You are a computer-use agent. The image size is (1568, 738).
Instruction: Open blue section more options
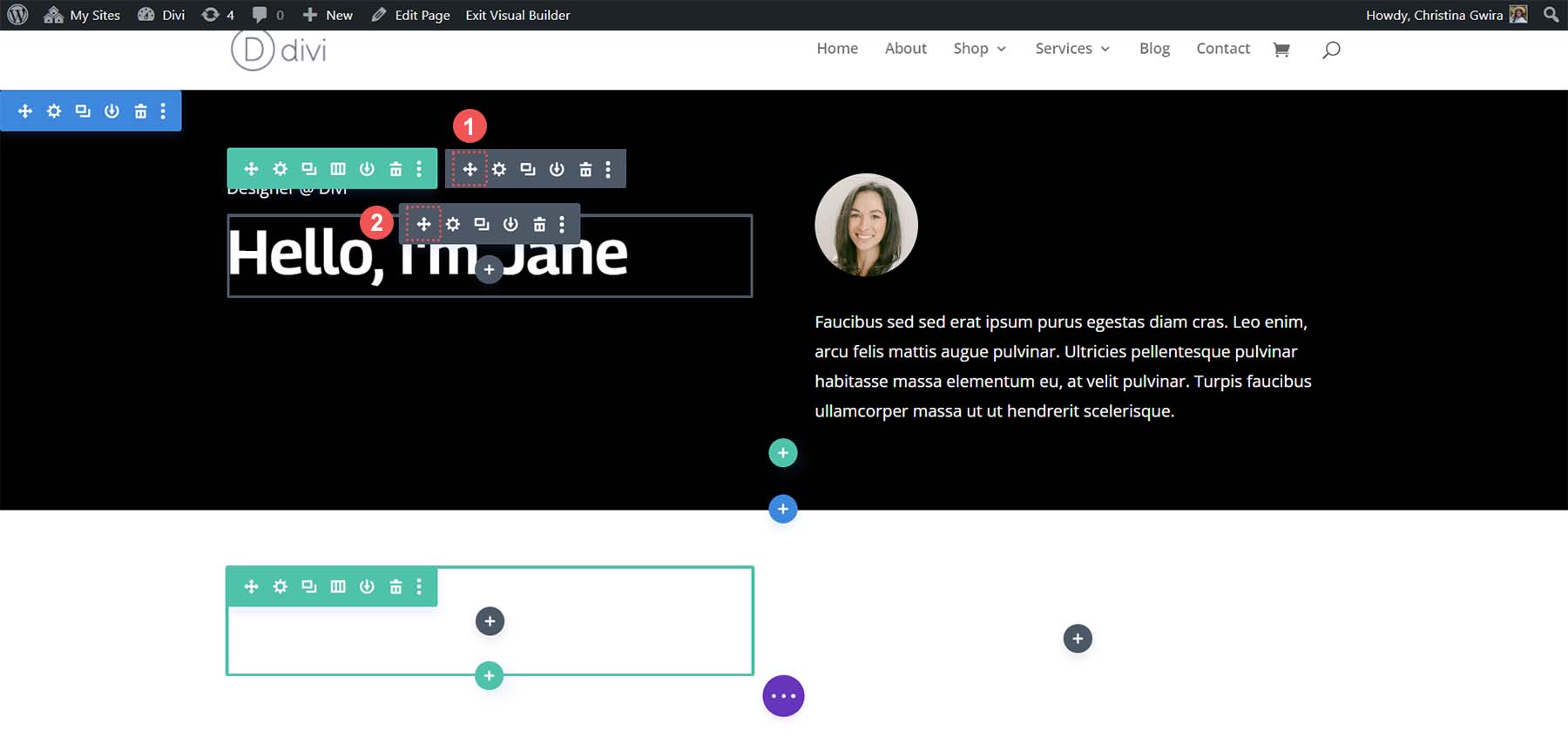tap(163, 112)
